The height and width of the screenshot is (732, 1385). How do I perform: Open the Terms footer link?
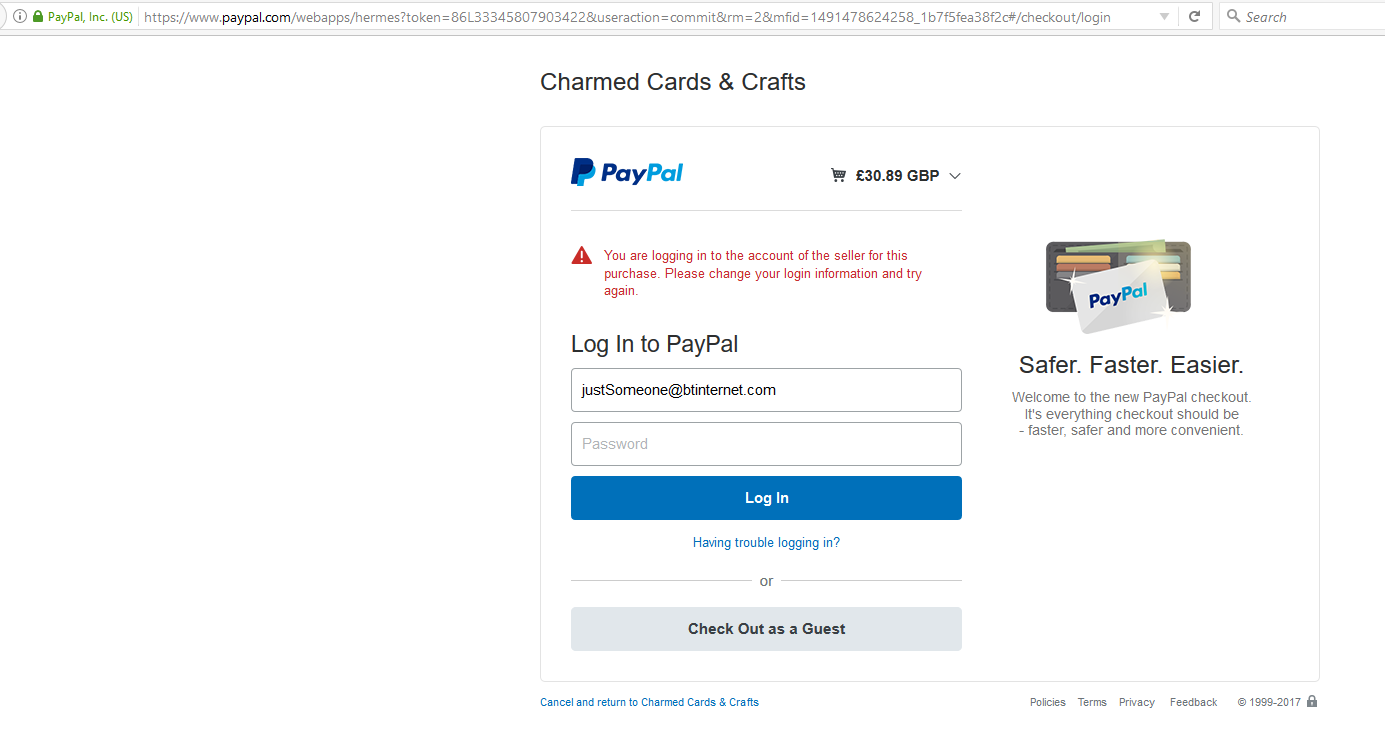click(x=1092, y=702)
